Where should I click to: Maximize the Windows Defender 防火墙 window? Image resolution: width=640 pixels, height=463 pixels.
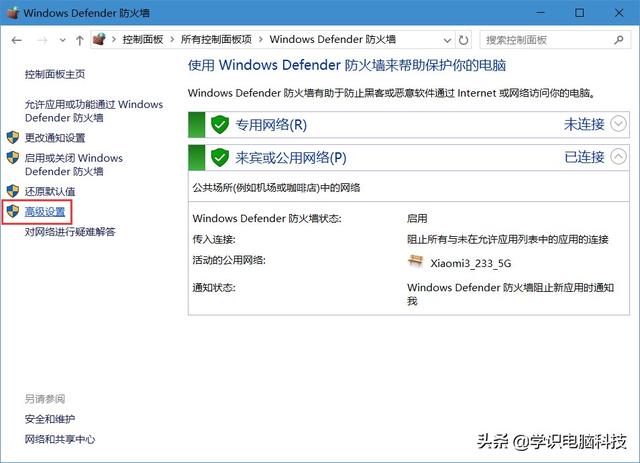[x=580, y=13]
